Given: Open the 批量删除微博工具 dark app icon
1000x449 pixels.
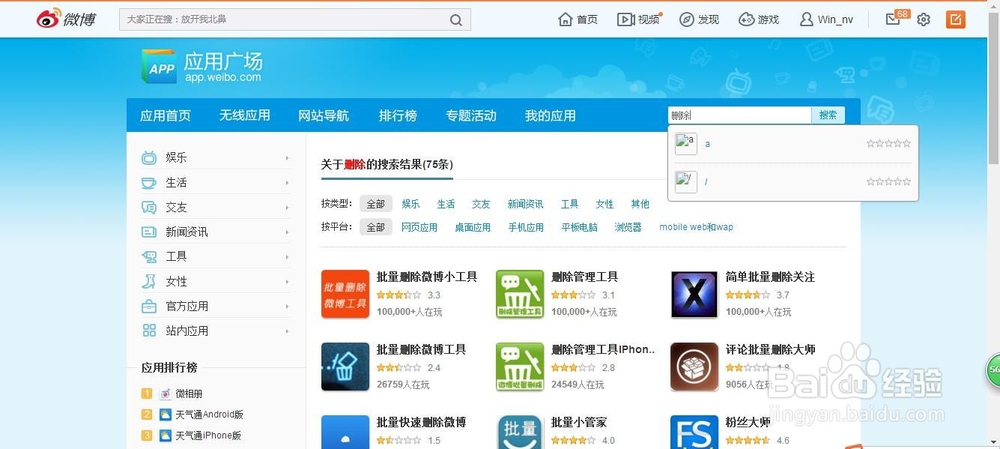Looking at the screenshot, I should (345, 367).
